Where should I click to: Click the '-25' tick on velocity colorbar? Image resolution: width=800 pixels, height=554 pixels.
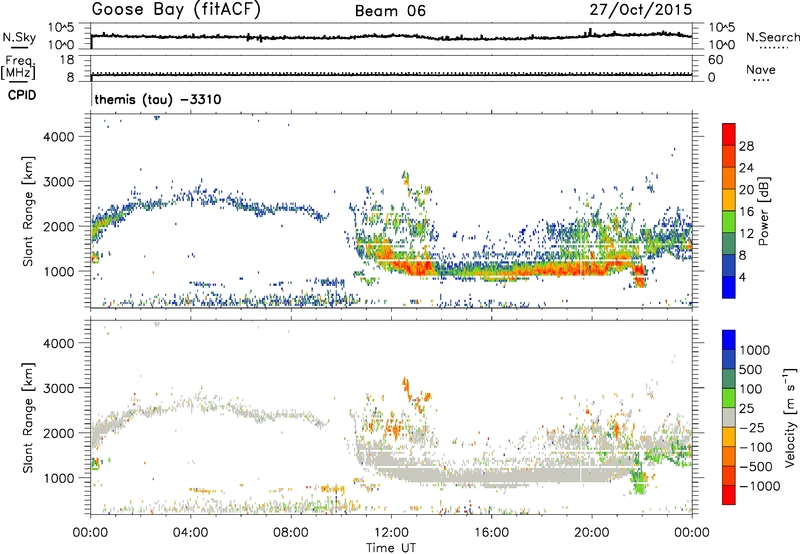coord(752,428)
